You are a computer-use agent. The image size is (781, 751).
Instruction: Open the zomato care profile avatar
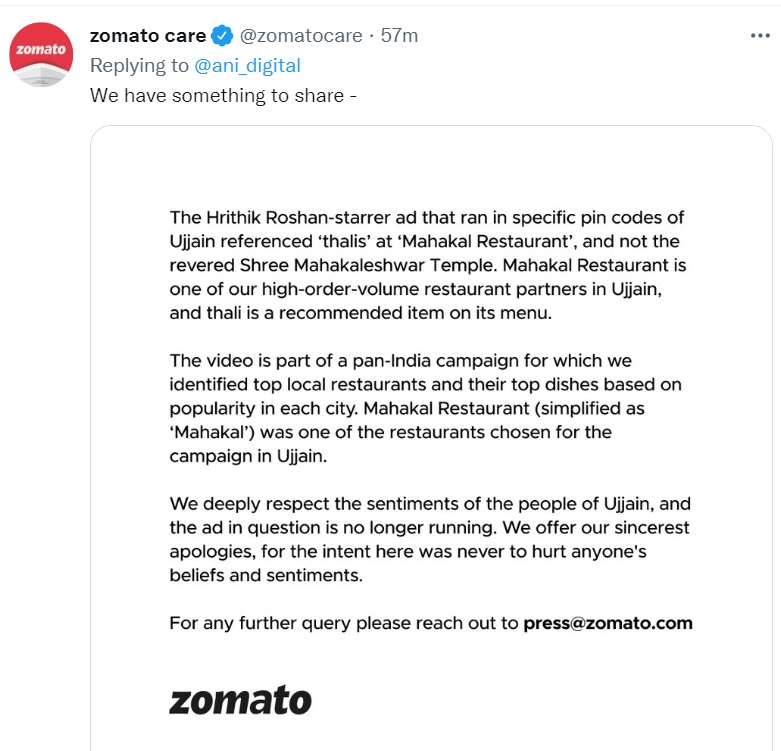click(x=41, y=54)
